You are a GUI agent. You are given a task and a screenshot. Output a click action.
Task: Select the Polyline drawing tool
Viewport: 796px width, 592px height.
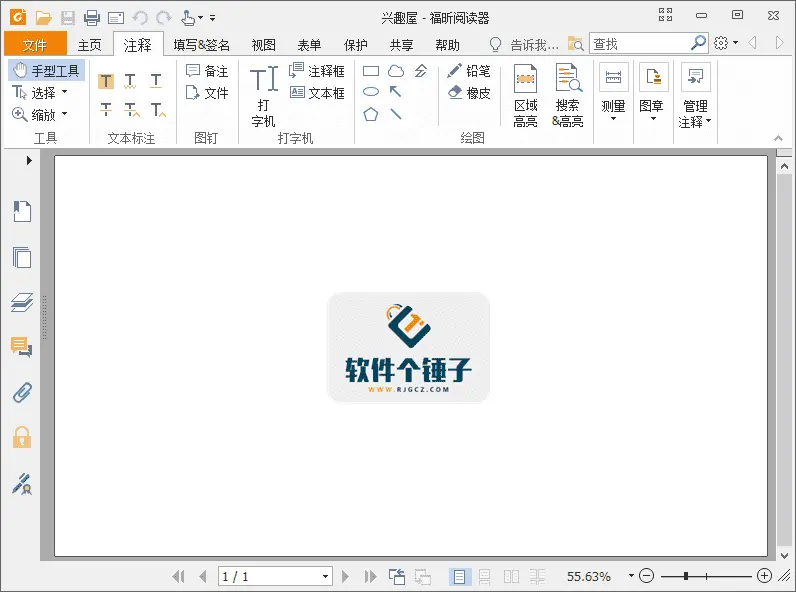[x=421, y=71]
